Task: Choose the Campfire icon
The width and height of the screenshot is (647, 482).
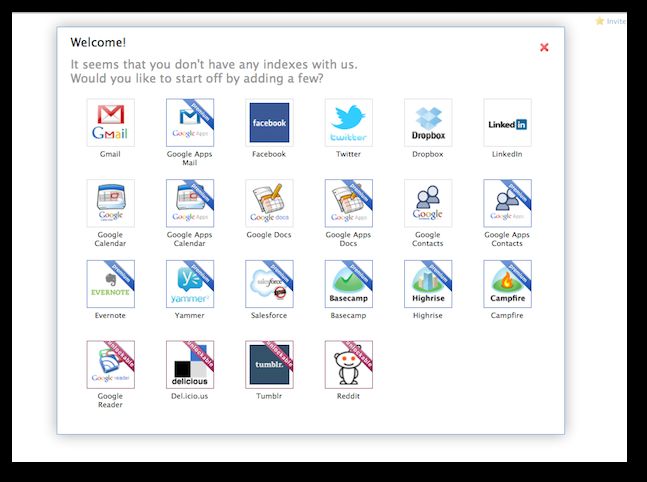Action: point(508,284)
